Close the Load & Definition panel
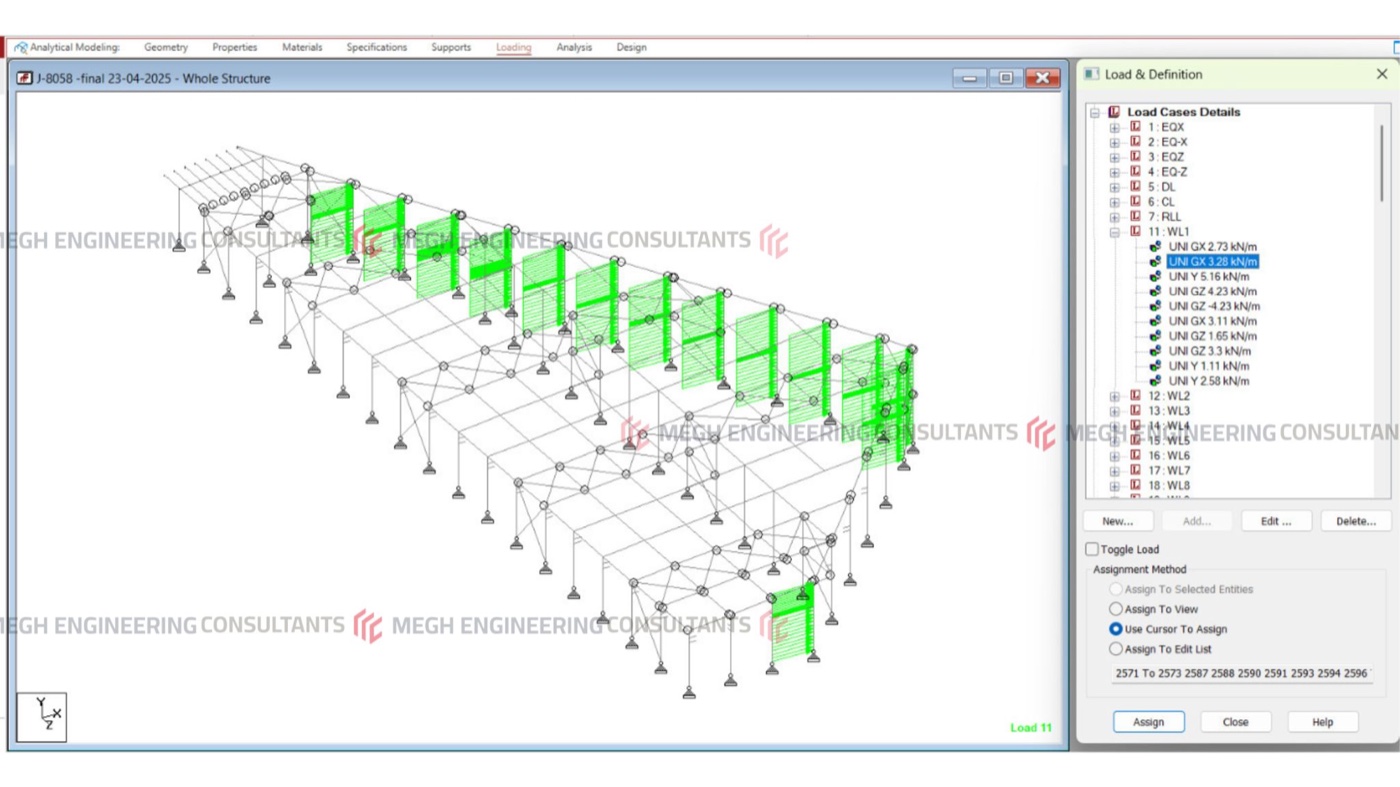The width and height of the screenshot is (1400, 787). point(1382,74)
